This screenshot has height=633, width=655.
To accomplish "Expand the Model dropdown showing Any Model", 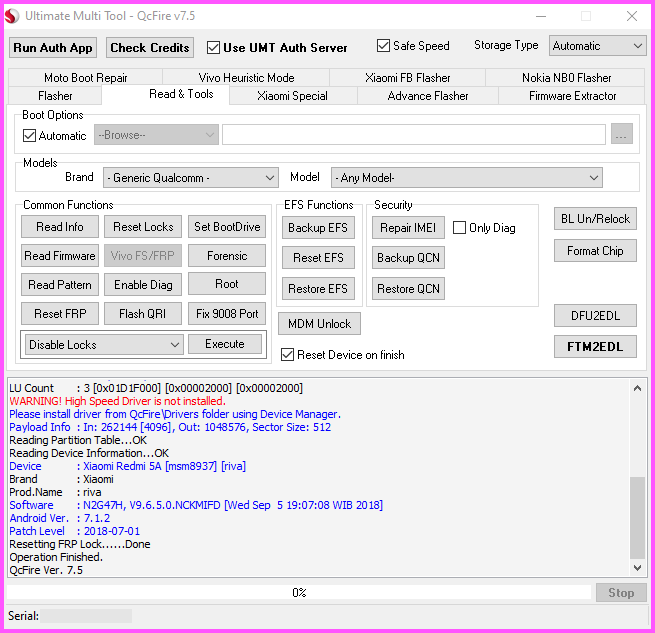I will (467, 178).
